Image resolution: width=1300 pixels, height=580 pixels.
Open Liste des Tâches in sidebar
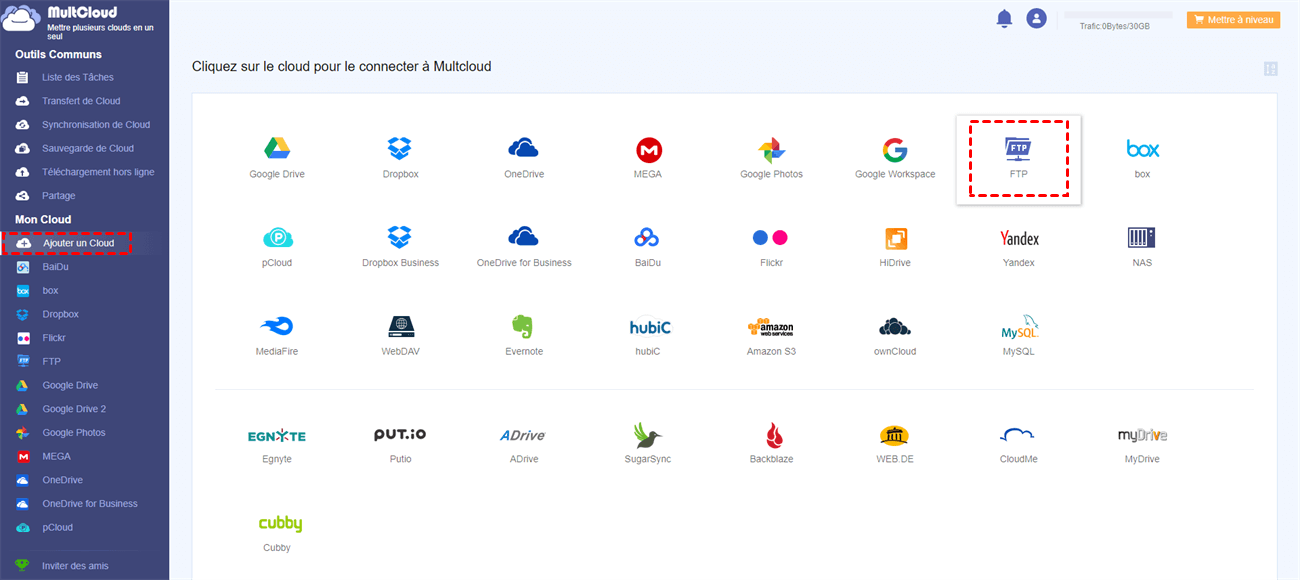pos(77,77)
